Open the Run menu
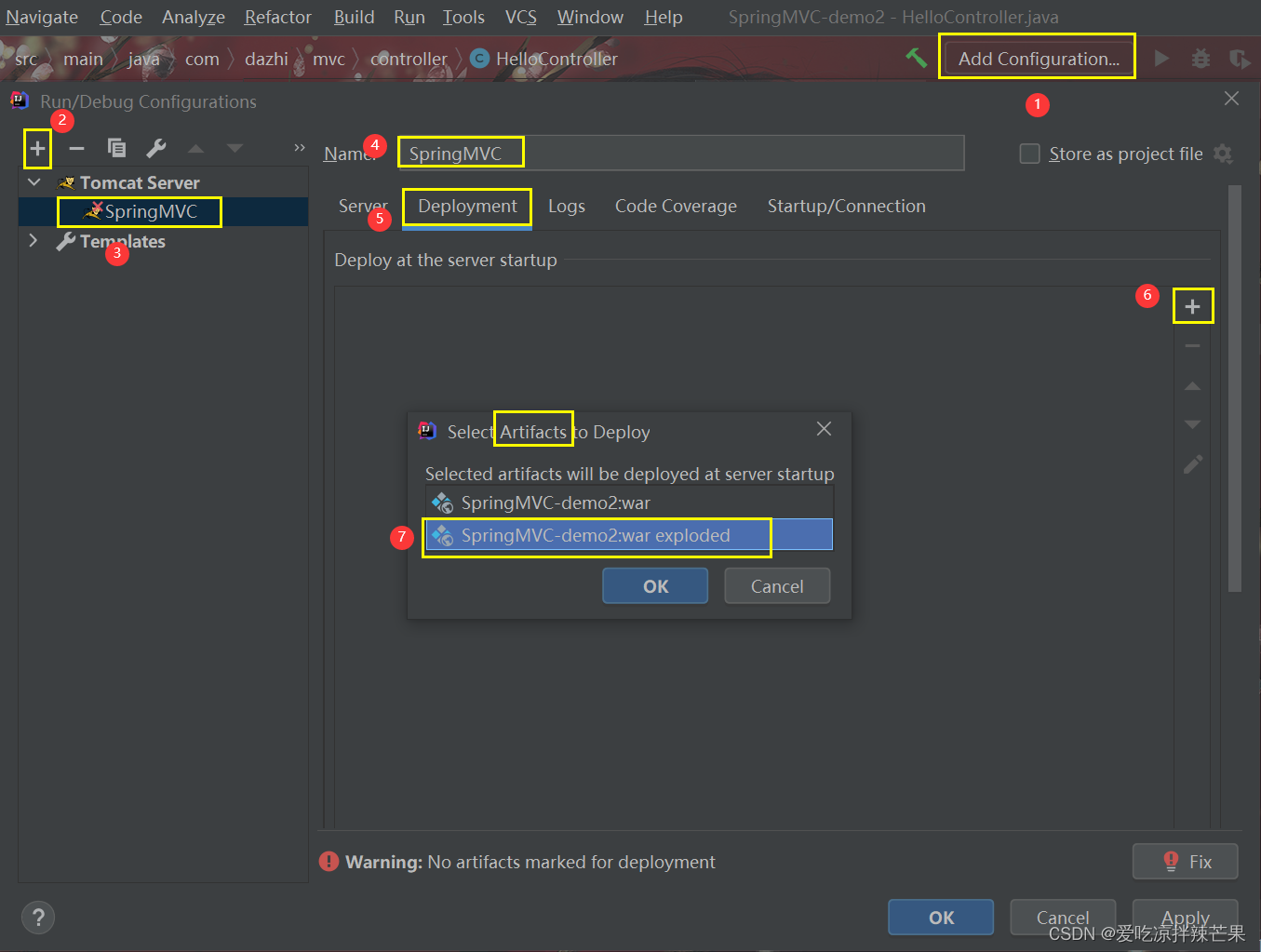Image resolution: width=1261 pixels, height=952 pixels. pos(409,17)
